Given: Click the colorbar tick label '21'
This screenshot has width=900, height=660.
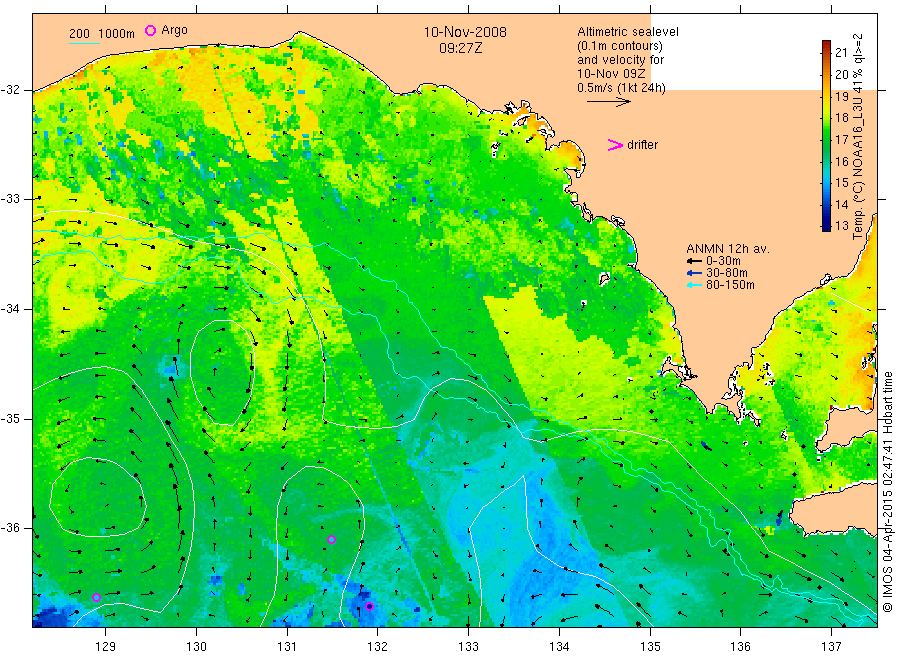Looking at the screenshot, I should tap(841, 53).
